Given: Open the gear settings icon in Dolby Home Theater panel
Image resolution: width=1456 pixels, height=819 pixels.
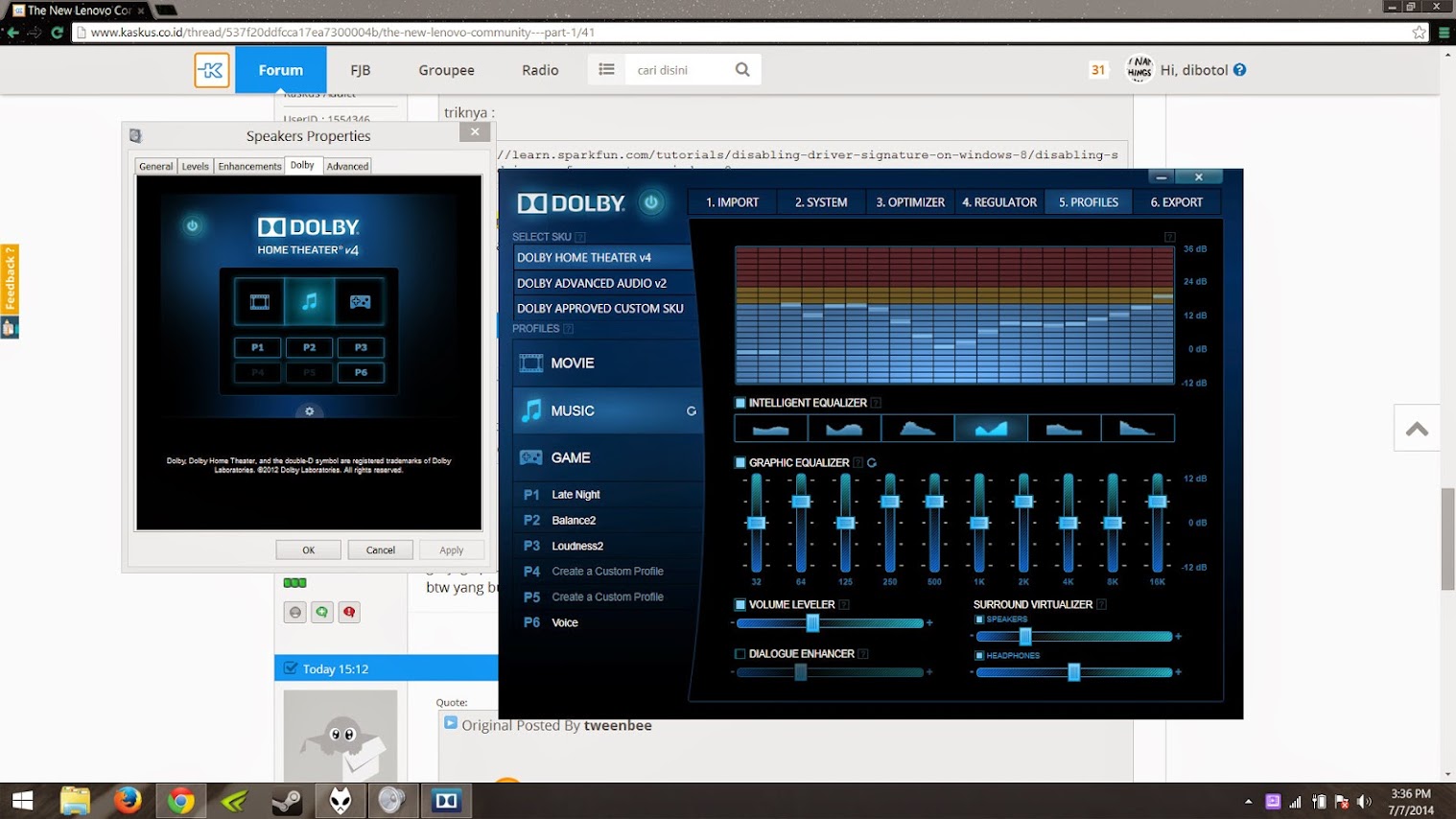Looking at the screenshot, I should click(309, 411).
